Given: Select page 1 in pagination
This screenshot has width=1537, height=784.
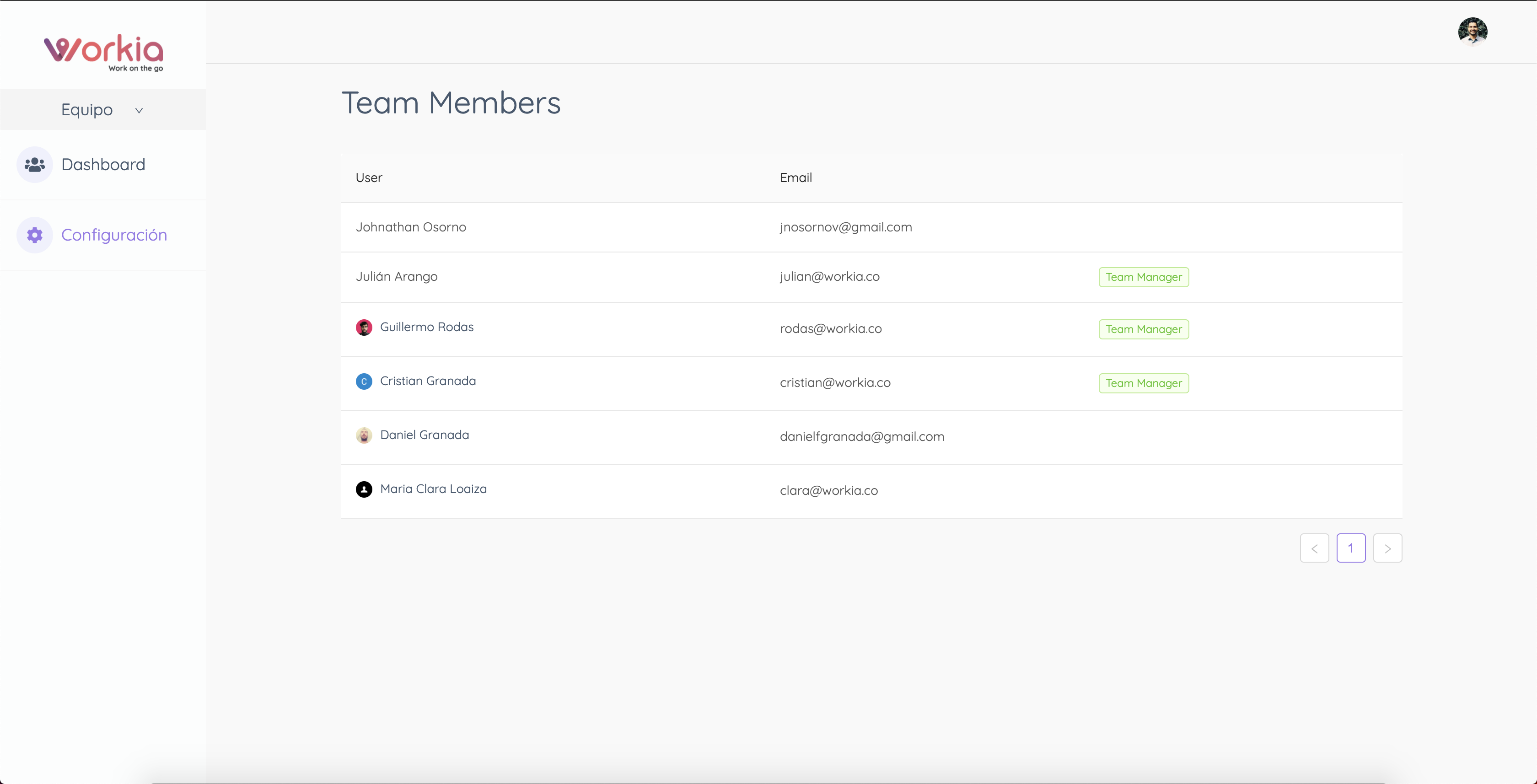Looking at the screenshot, I should [x=1351, y=548].
